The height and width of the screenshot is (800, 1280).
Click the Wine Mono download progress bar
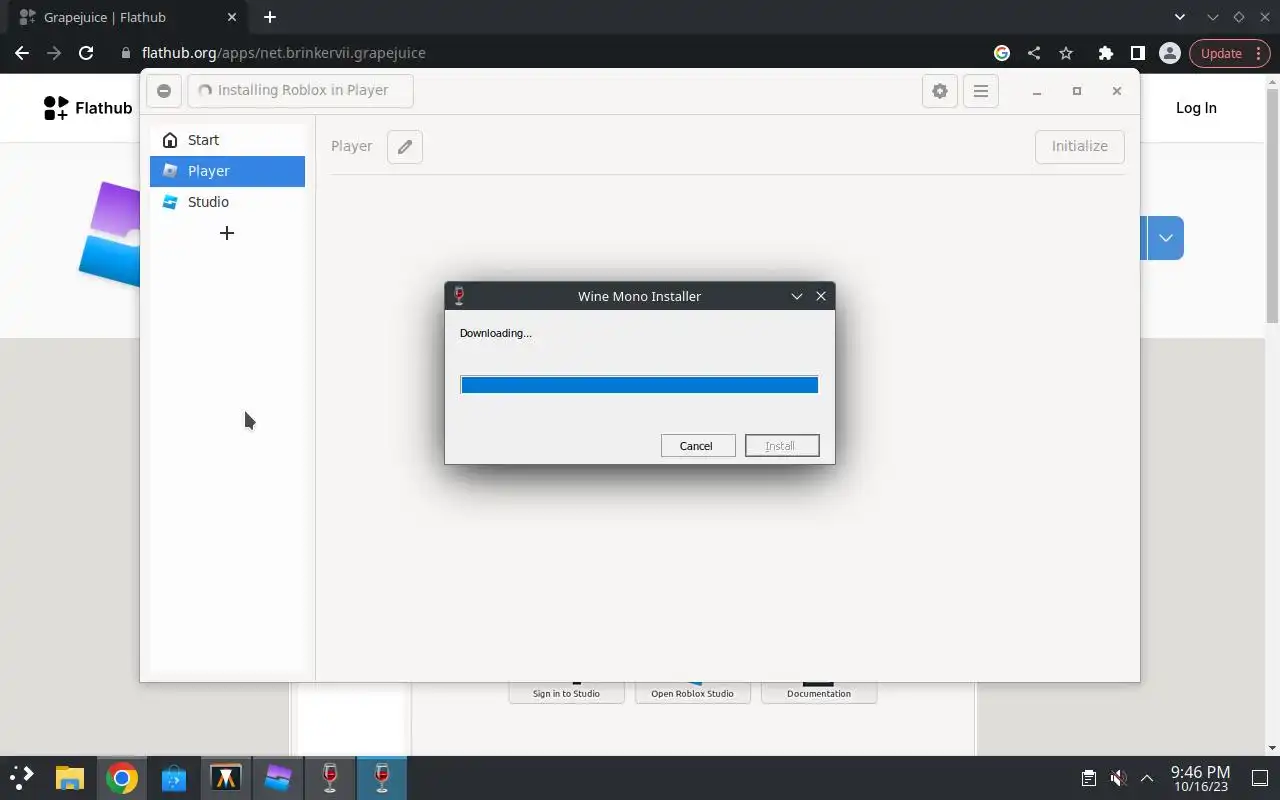[x=639, y=385]
